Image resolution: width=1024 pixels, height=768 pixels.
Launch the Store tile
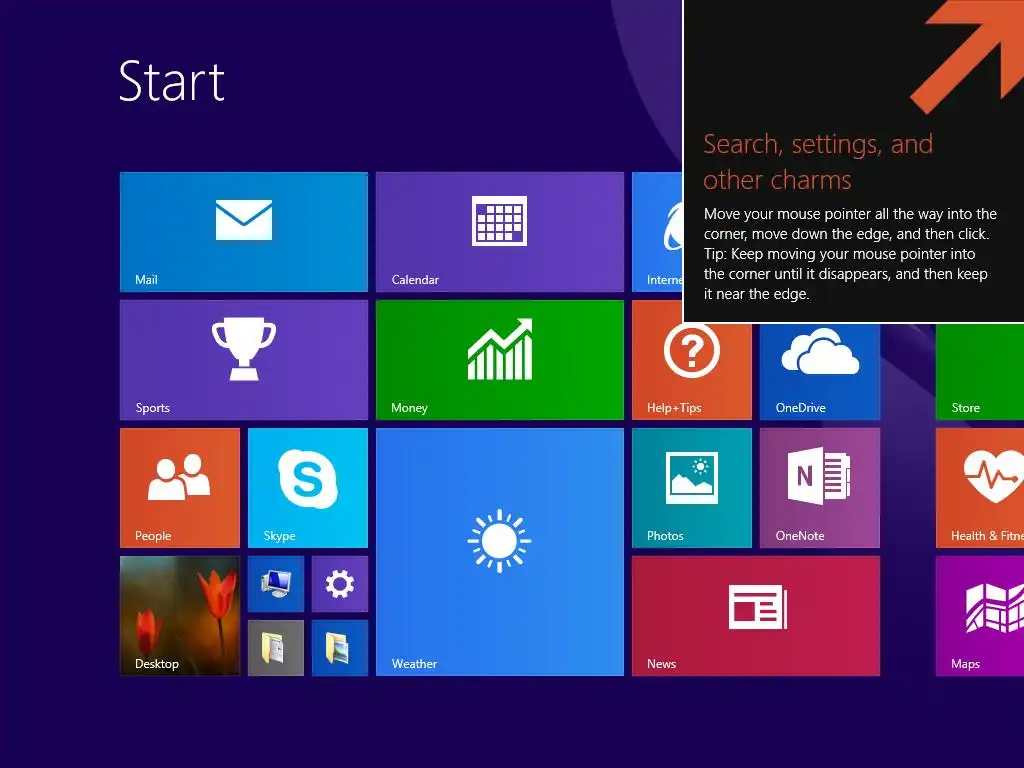click(980, 371)
